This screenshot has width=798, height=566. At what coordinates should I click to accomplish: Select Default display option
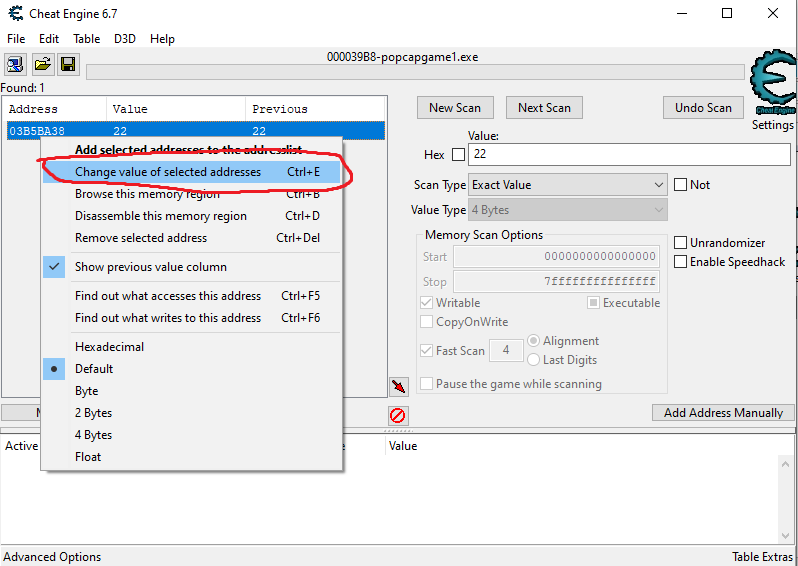click(191, 369)
